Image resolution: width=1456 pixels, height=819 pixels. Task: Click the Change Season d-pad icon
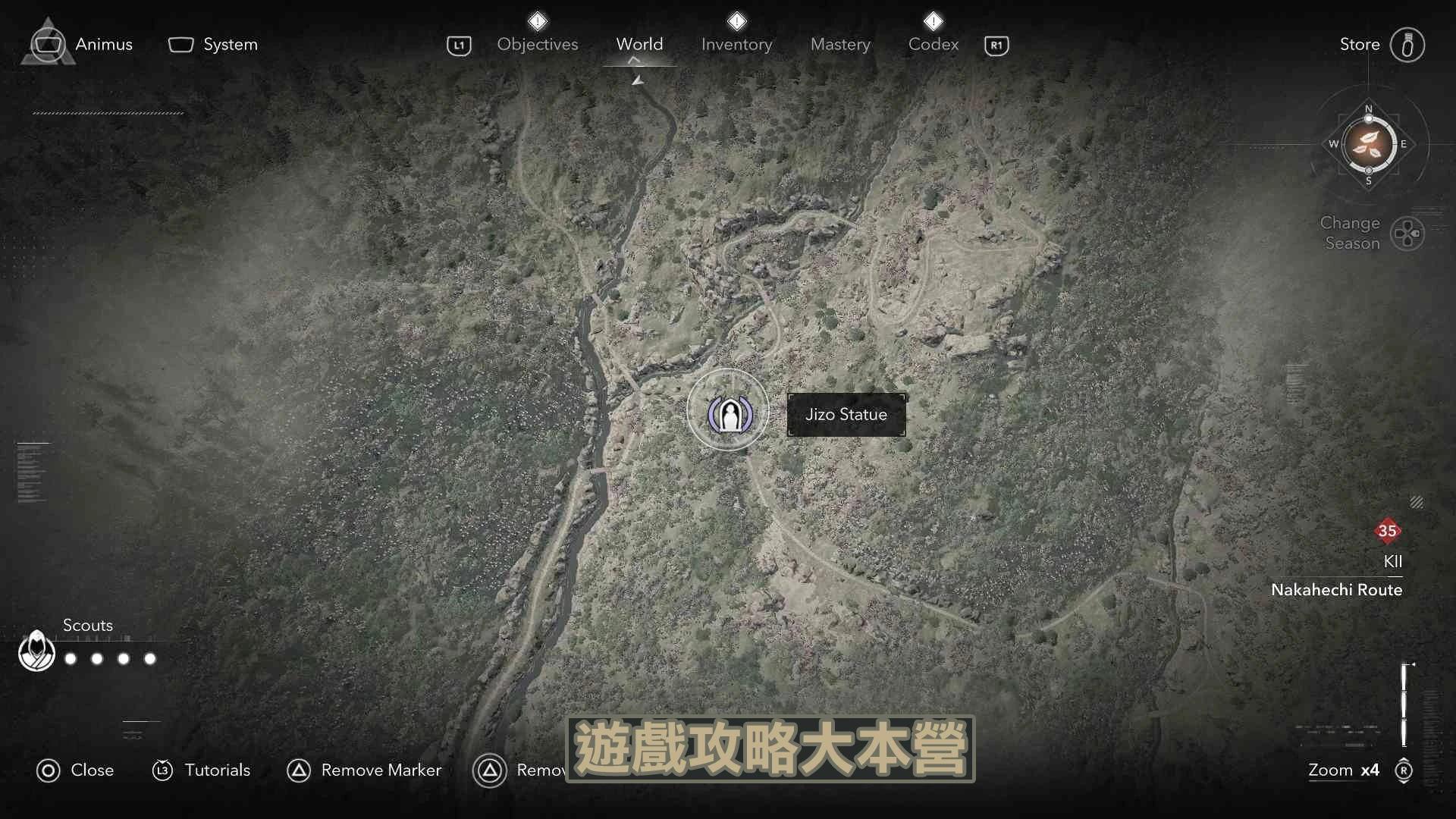coord(1408,234)
